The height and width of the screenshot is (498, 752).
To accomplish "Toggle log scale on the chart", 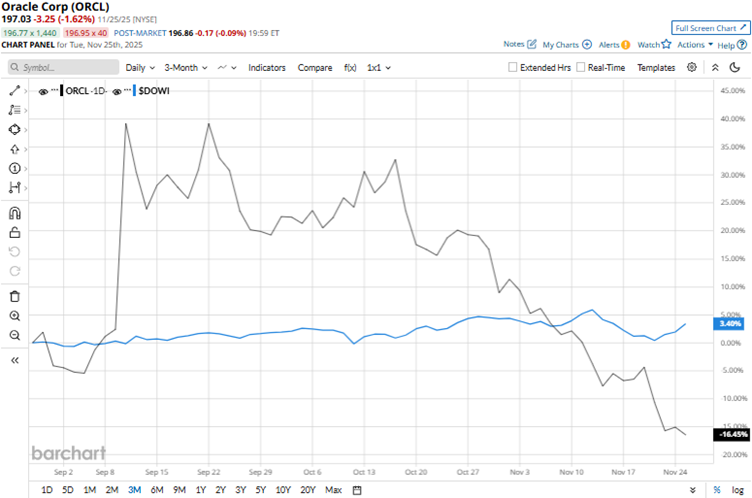I will click(x=738, y=490).
